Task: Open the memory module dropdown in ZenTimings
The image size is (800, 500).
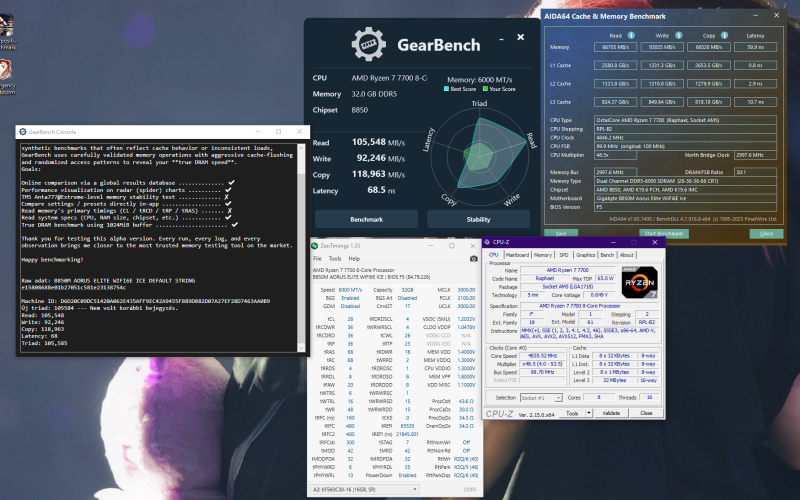Action: coord(365,489)
